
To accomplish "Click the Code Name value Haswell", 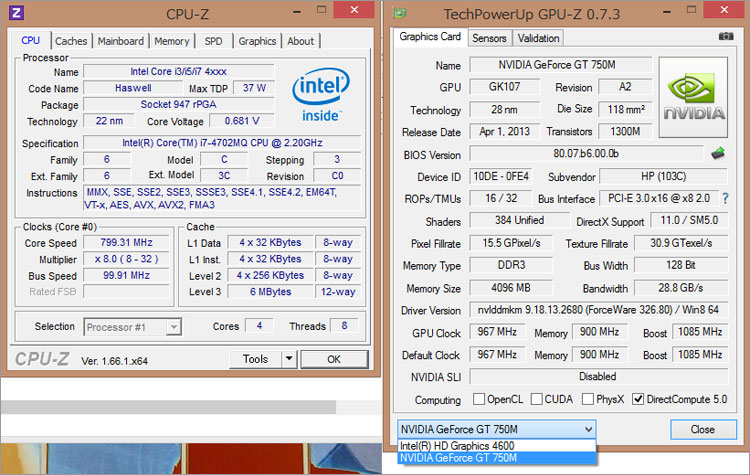I will (x=133, y=88).
